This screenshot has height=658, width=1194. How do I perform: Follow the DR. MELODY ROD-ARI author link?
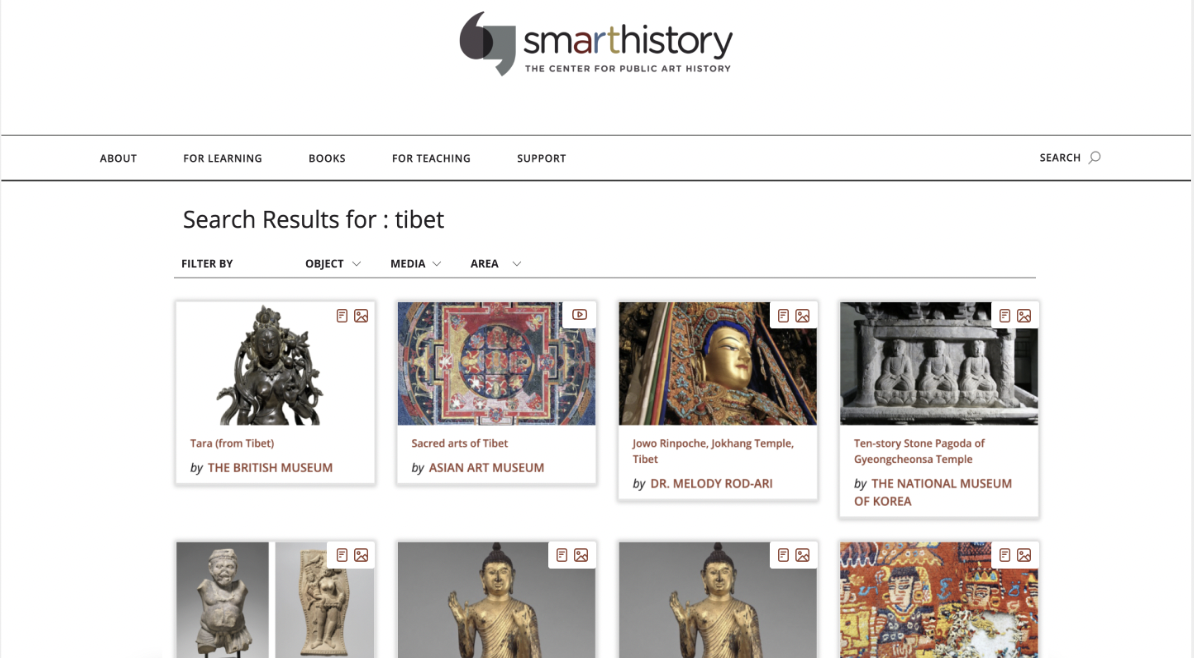pos(711,484)
